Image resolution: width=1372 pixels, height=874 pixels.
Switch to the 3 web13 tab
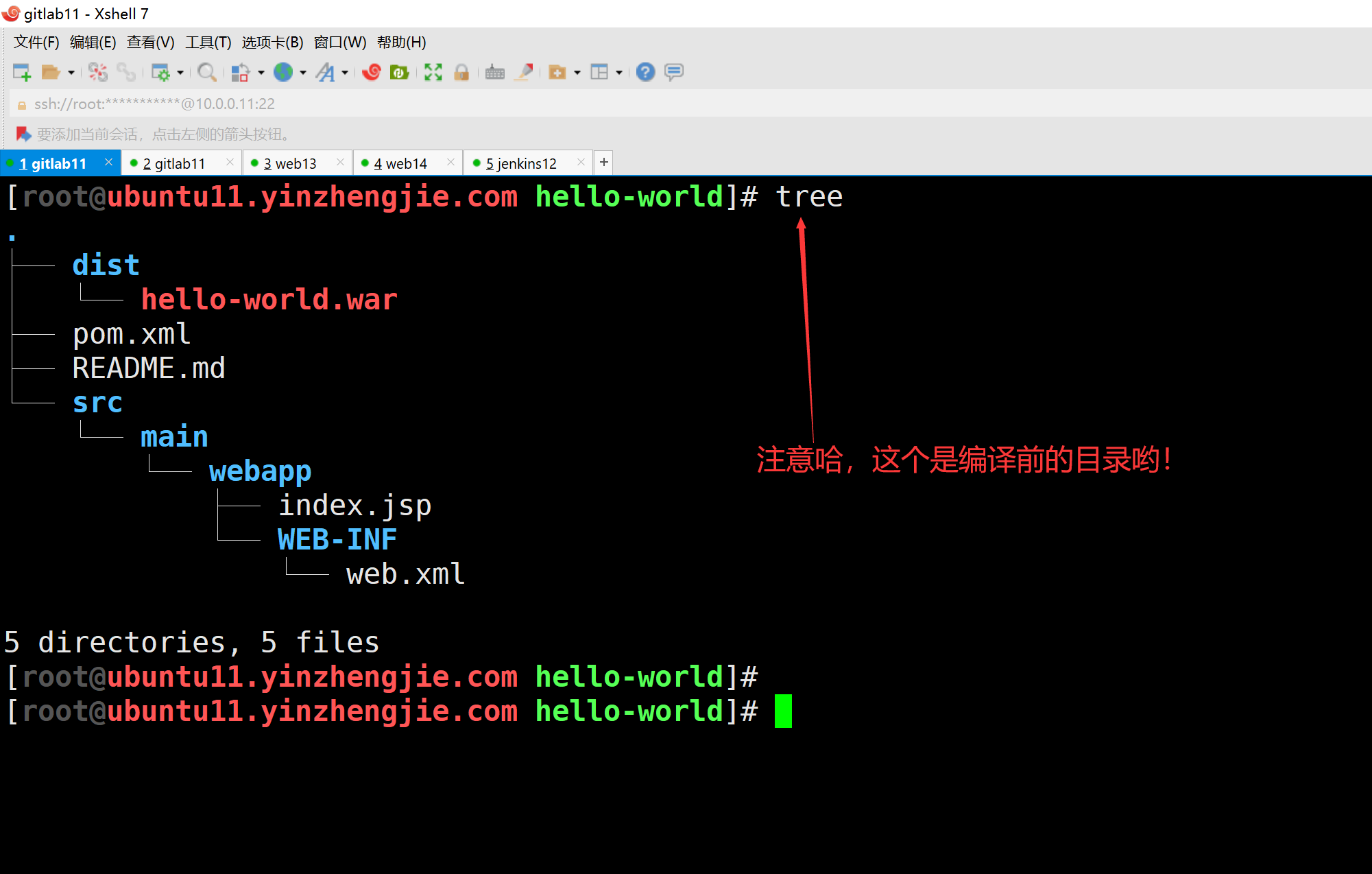point(290,163)
